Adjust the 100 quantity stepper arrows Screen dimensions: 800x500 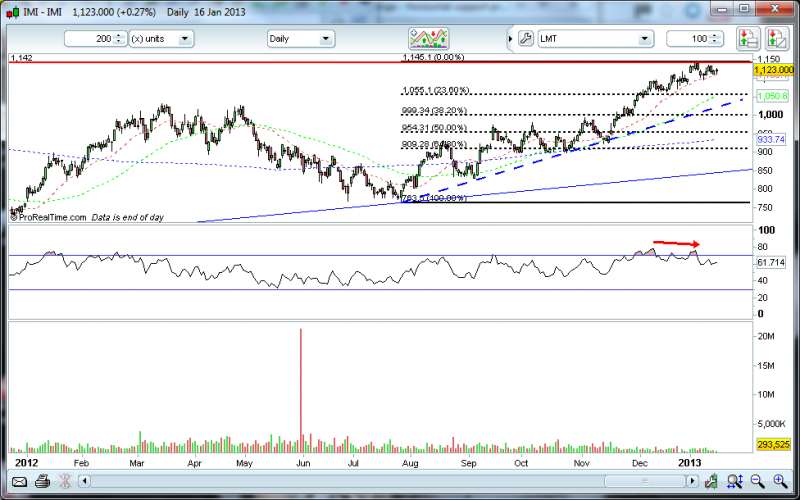point(715,39)
